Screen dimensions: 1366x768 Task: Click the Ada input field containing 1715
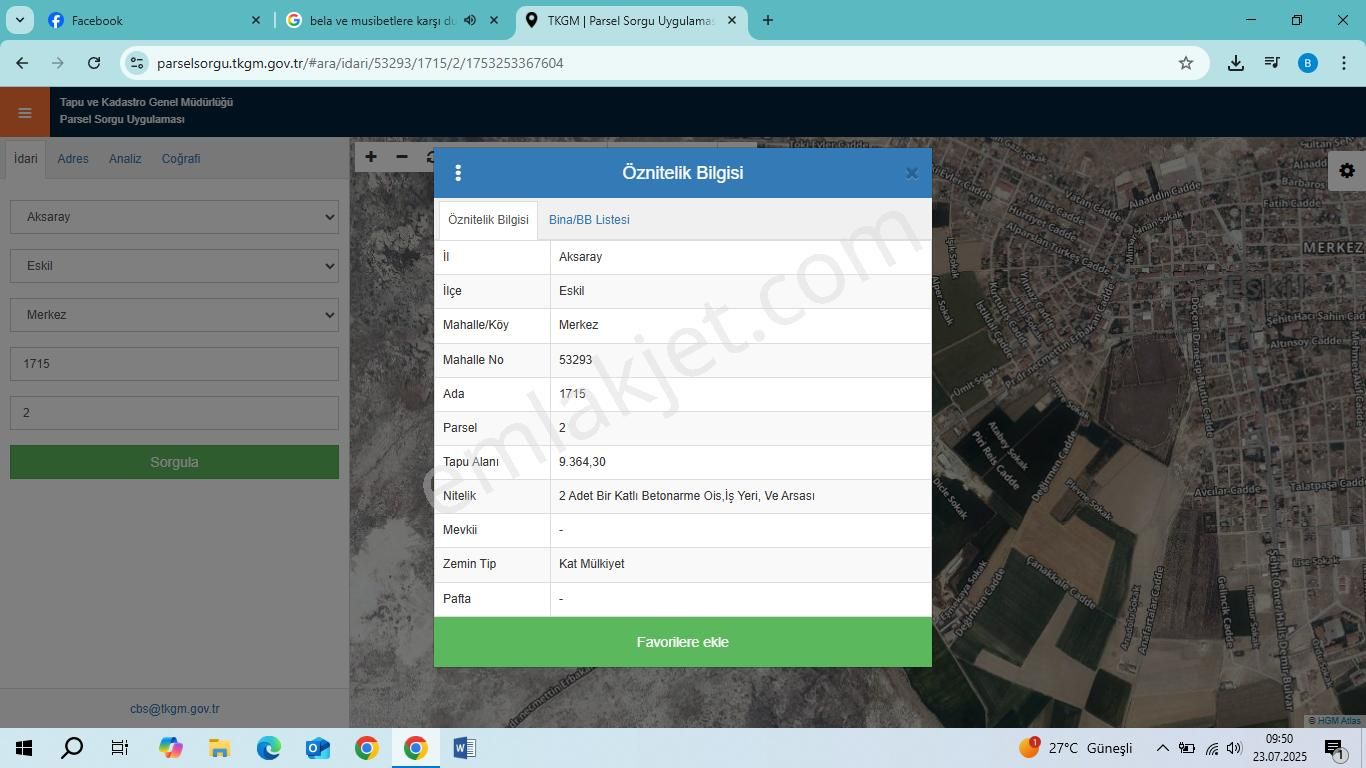[174, 364]
